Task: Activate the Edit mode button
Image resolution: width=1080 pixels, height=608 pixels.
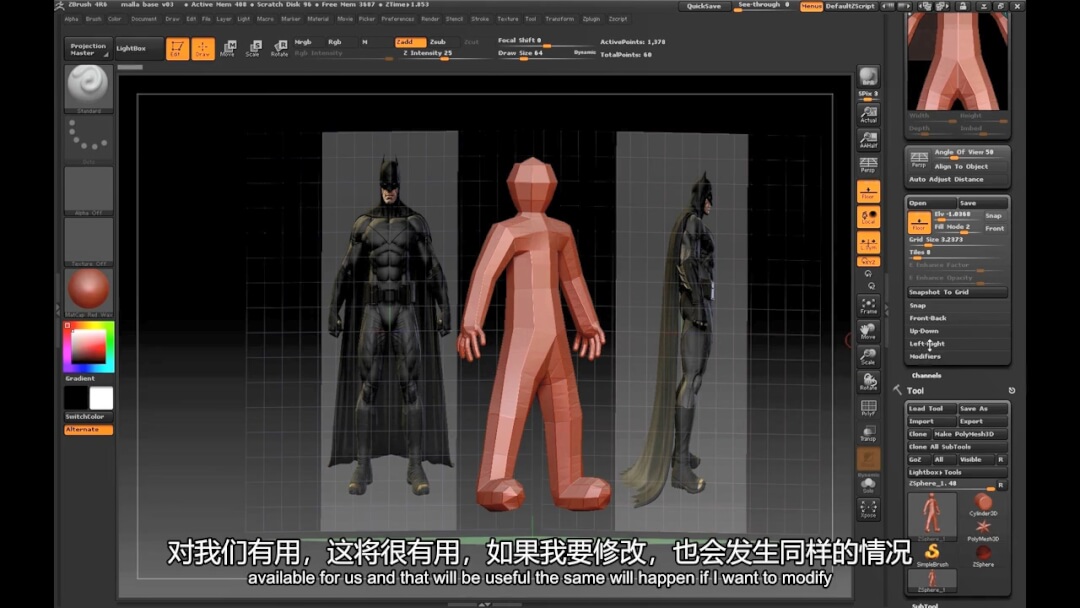Action: [x=177, y=48]
